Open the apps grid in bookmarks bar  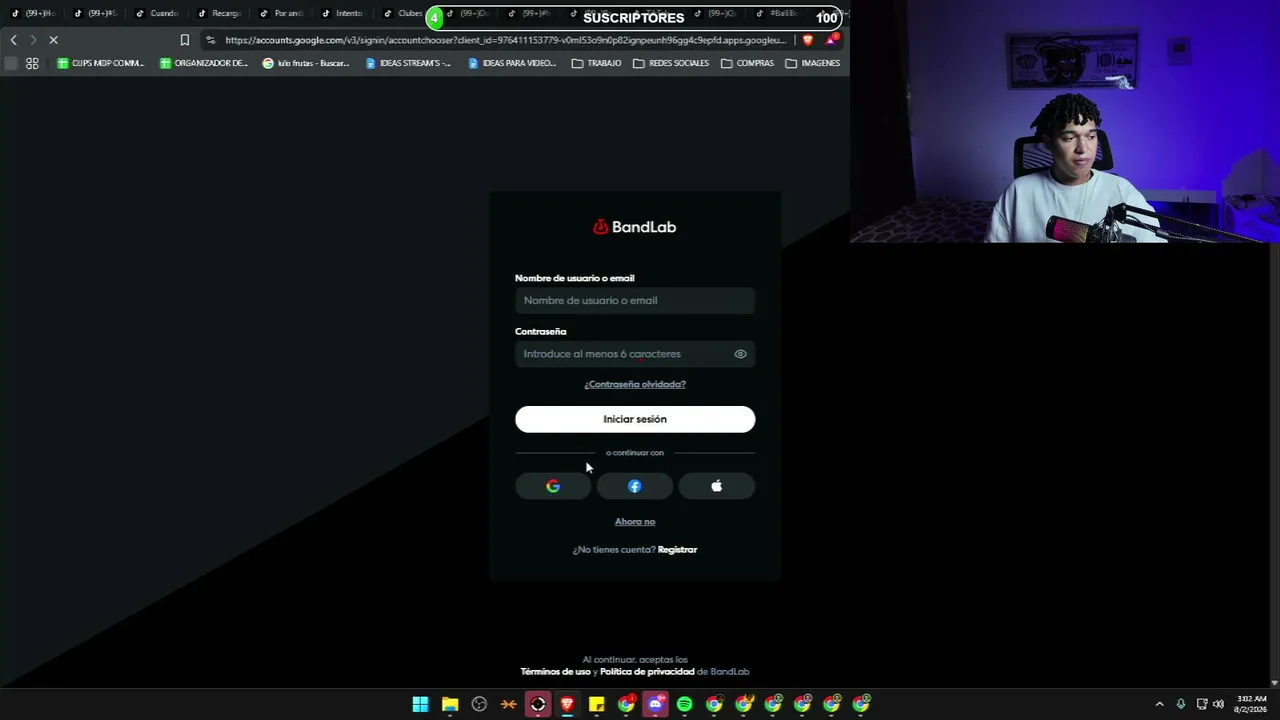(32, 63)
